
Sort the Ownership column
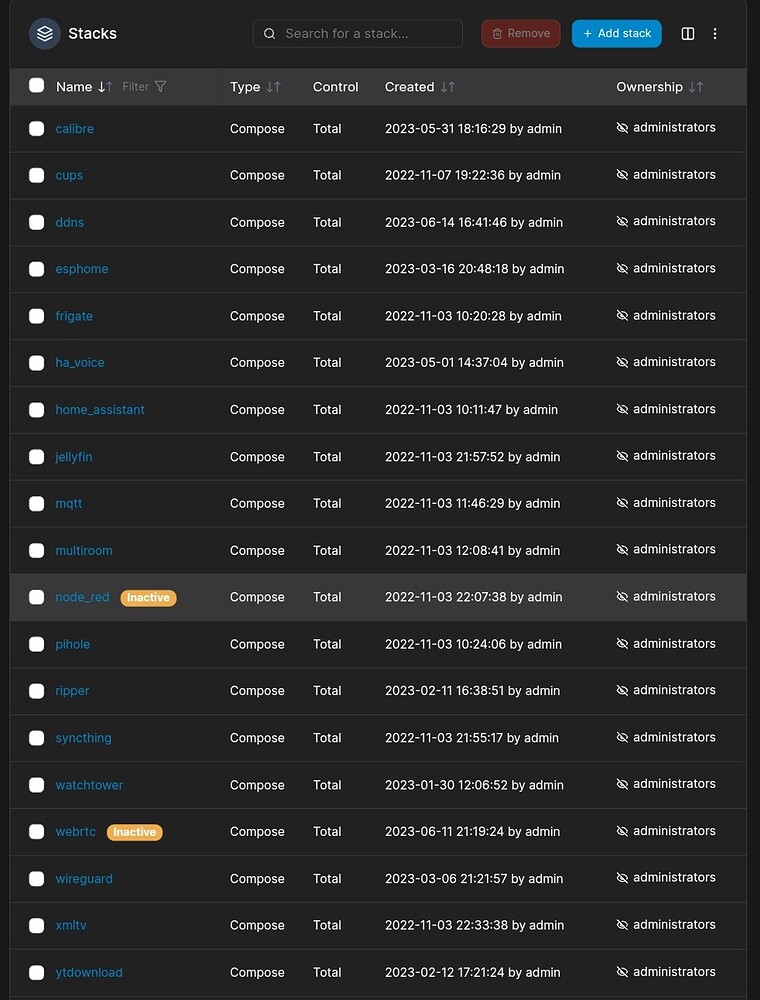[697, 87]
